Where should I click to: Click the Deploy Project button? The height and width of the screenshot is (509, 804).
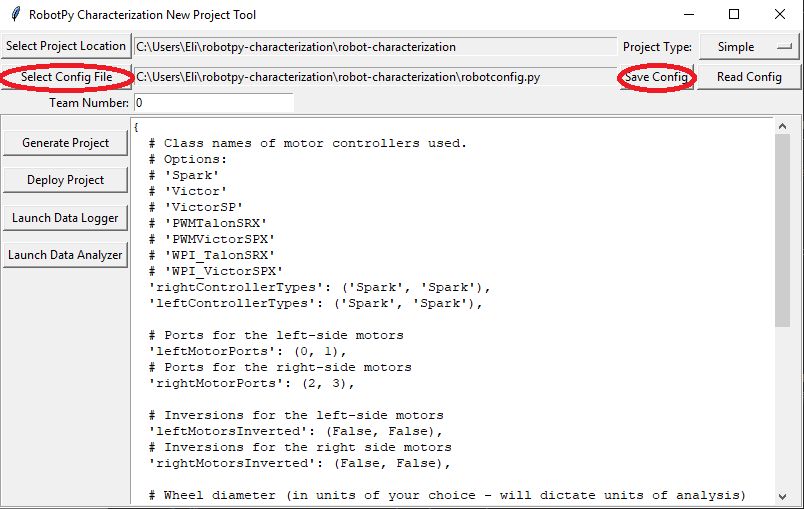(x=65, y=180)
